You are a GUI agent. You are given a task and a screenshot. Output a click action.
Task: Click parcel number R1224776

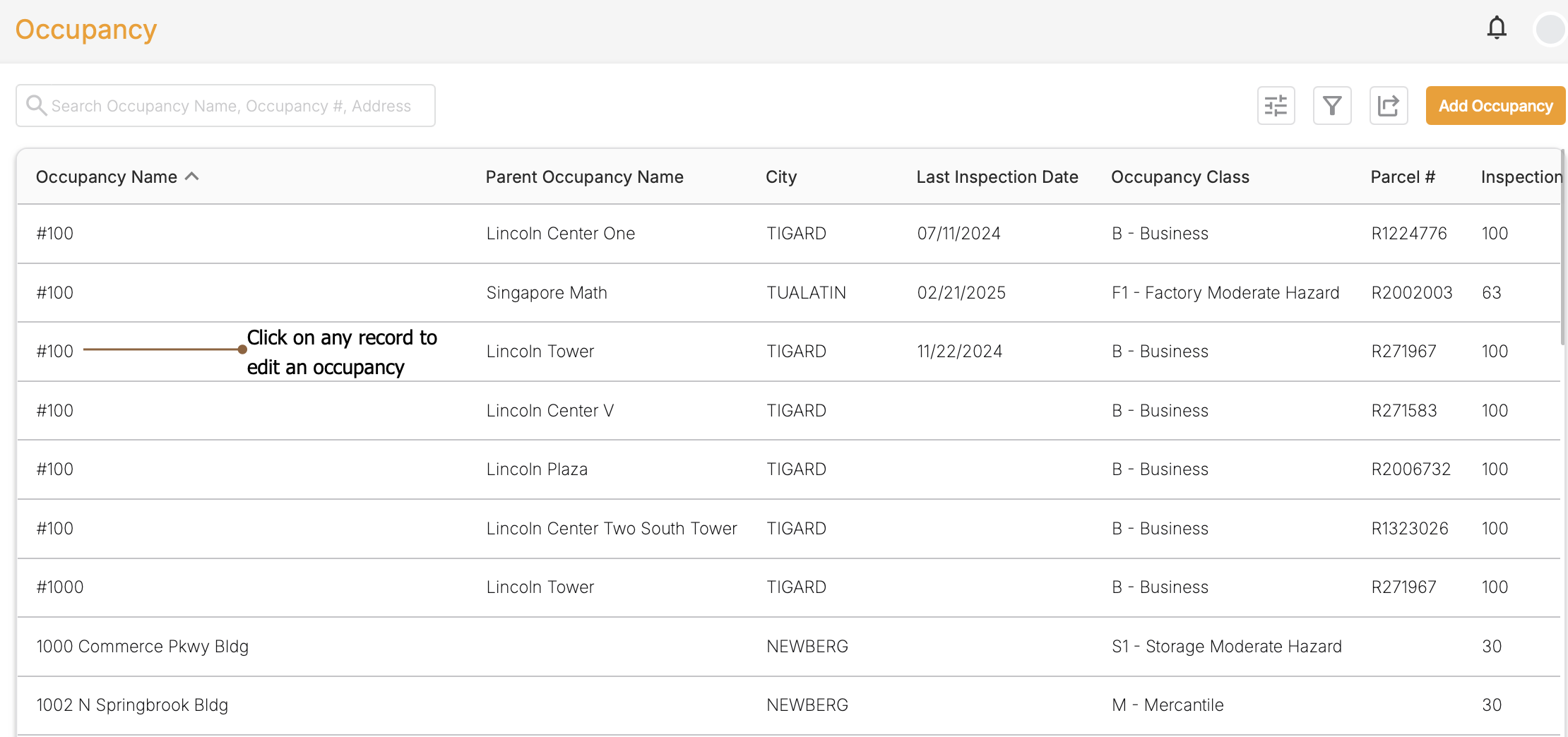click(x=1409, y=234)
